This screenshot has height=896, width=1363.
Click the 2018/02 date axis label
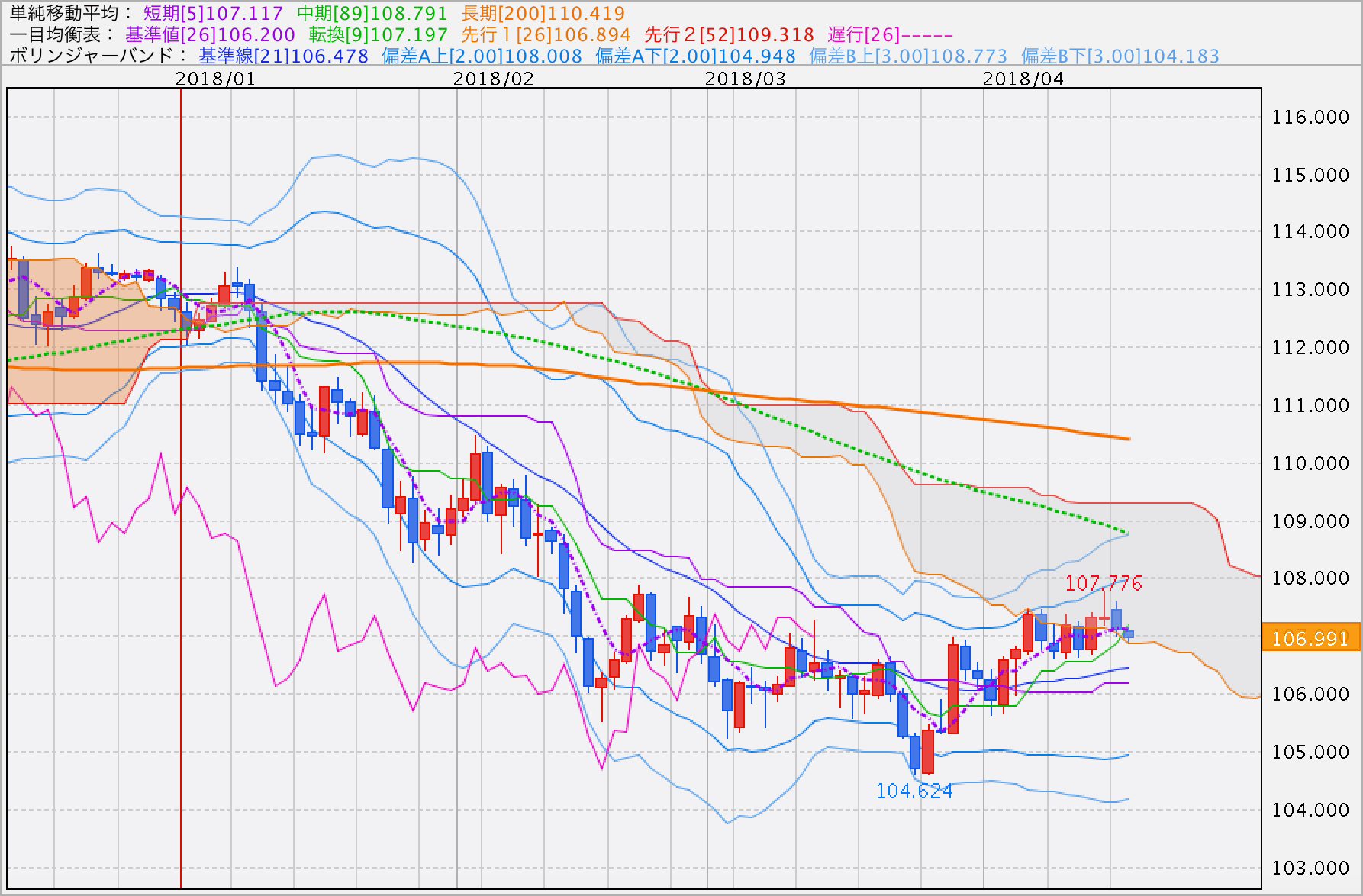(x=494, y=79)
